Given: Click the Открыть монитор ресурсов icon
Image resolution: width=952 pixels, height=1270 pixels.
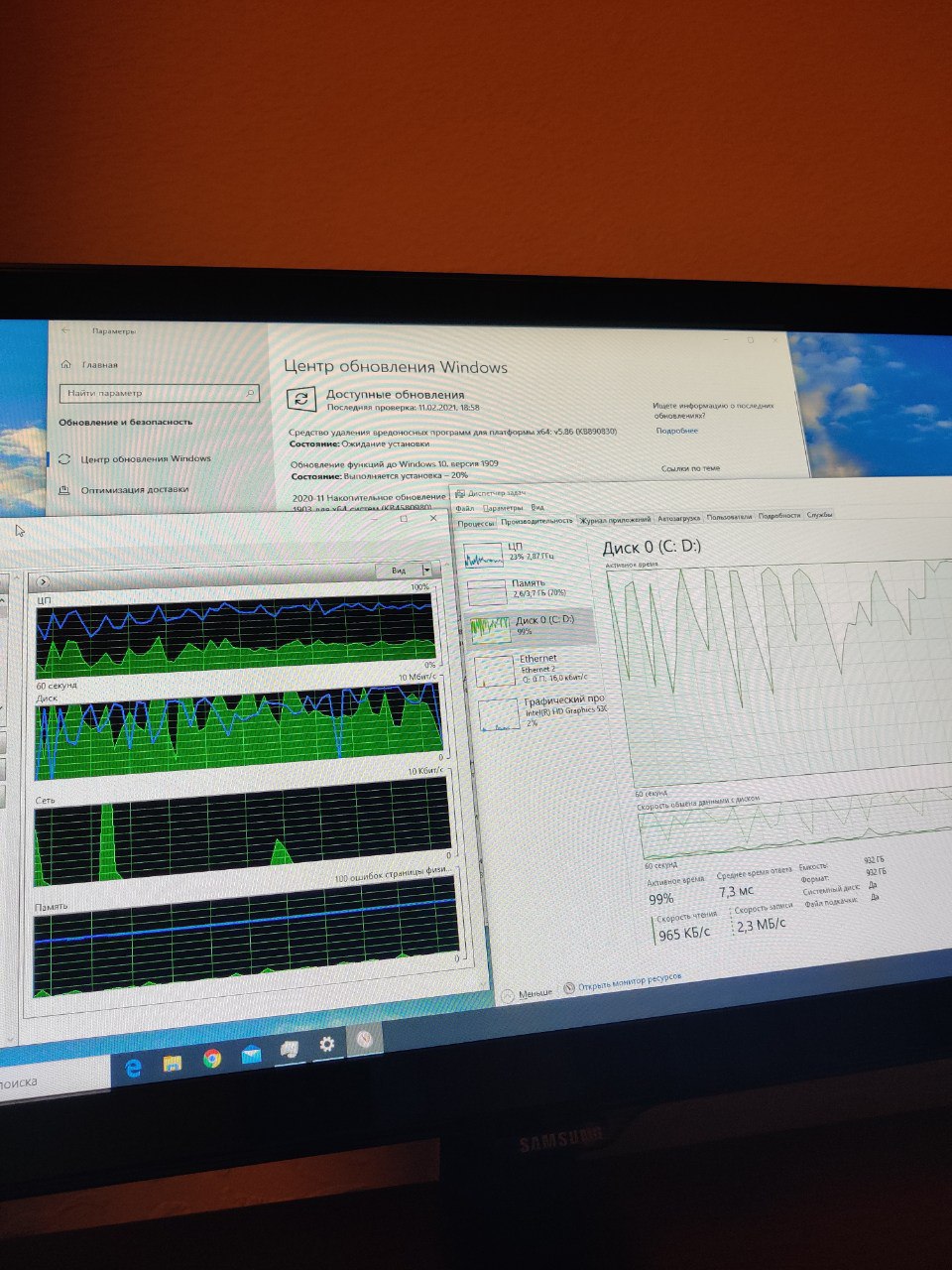Looking at the screenshot, I should pyautogui.click(x=569, y=988).
